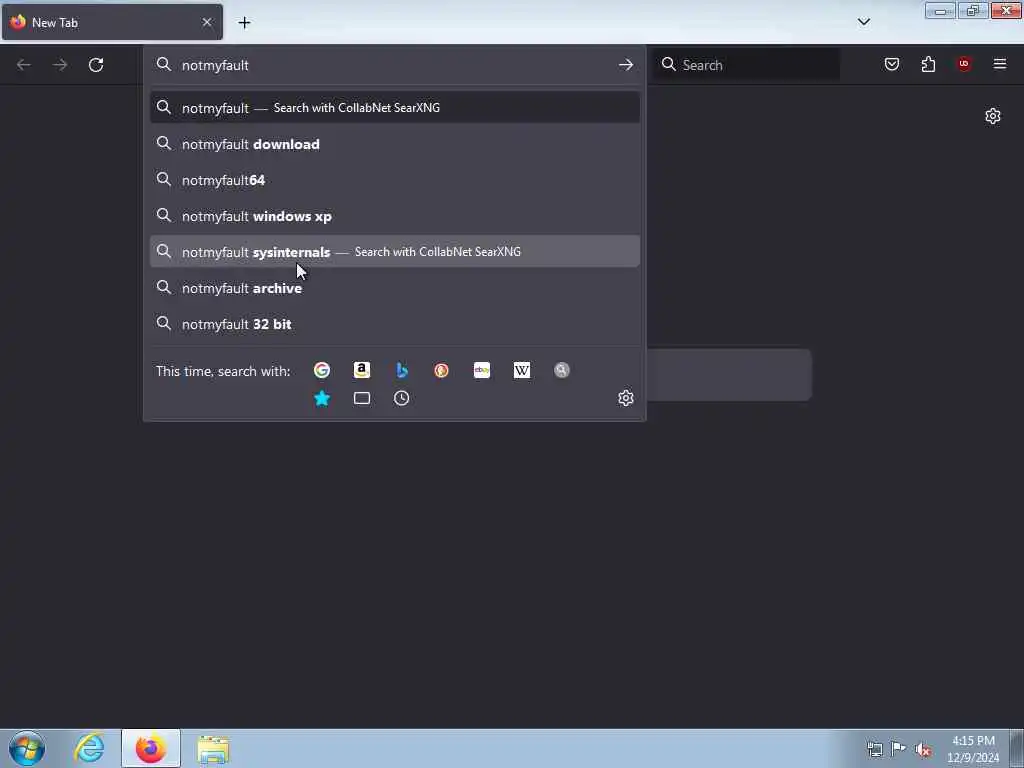Launch Internet Explorer from taskbar
Screen dimensions: 1024x768
tap(89, 748)
